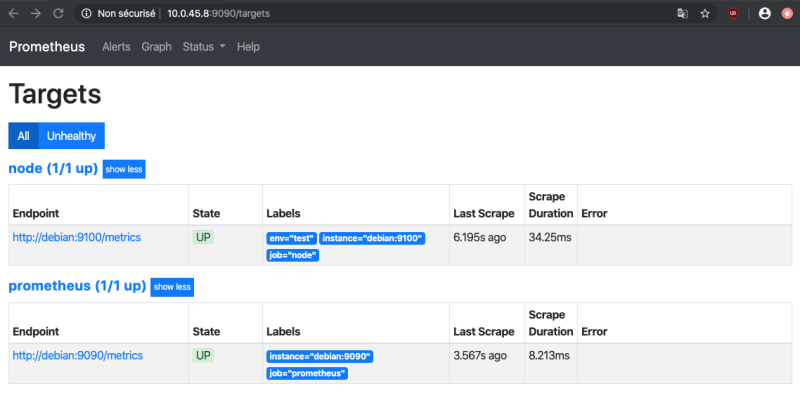Image resolution: width=800 pixels, height=403 pixels.
Task: Click the browser back arrow
Action: tap(14, 14)
